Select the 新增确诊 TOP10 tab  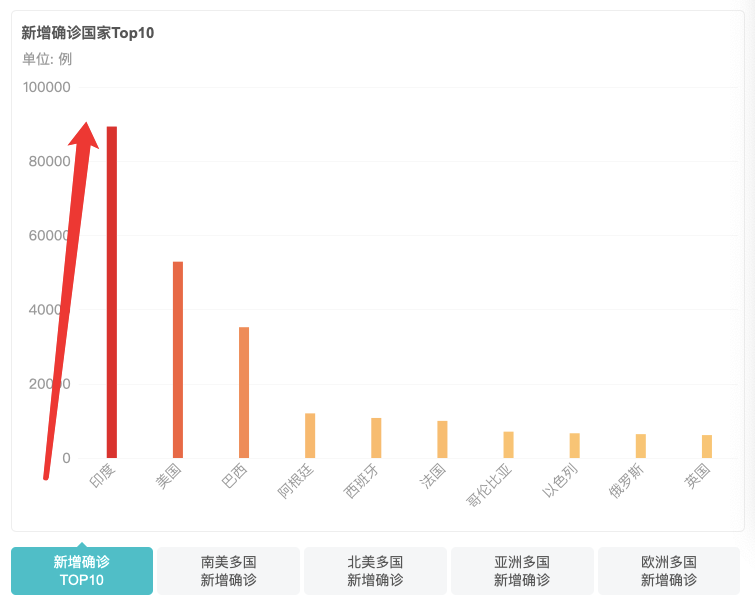coord(82,571)
